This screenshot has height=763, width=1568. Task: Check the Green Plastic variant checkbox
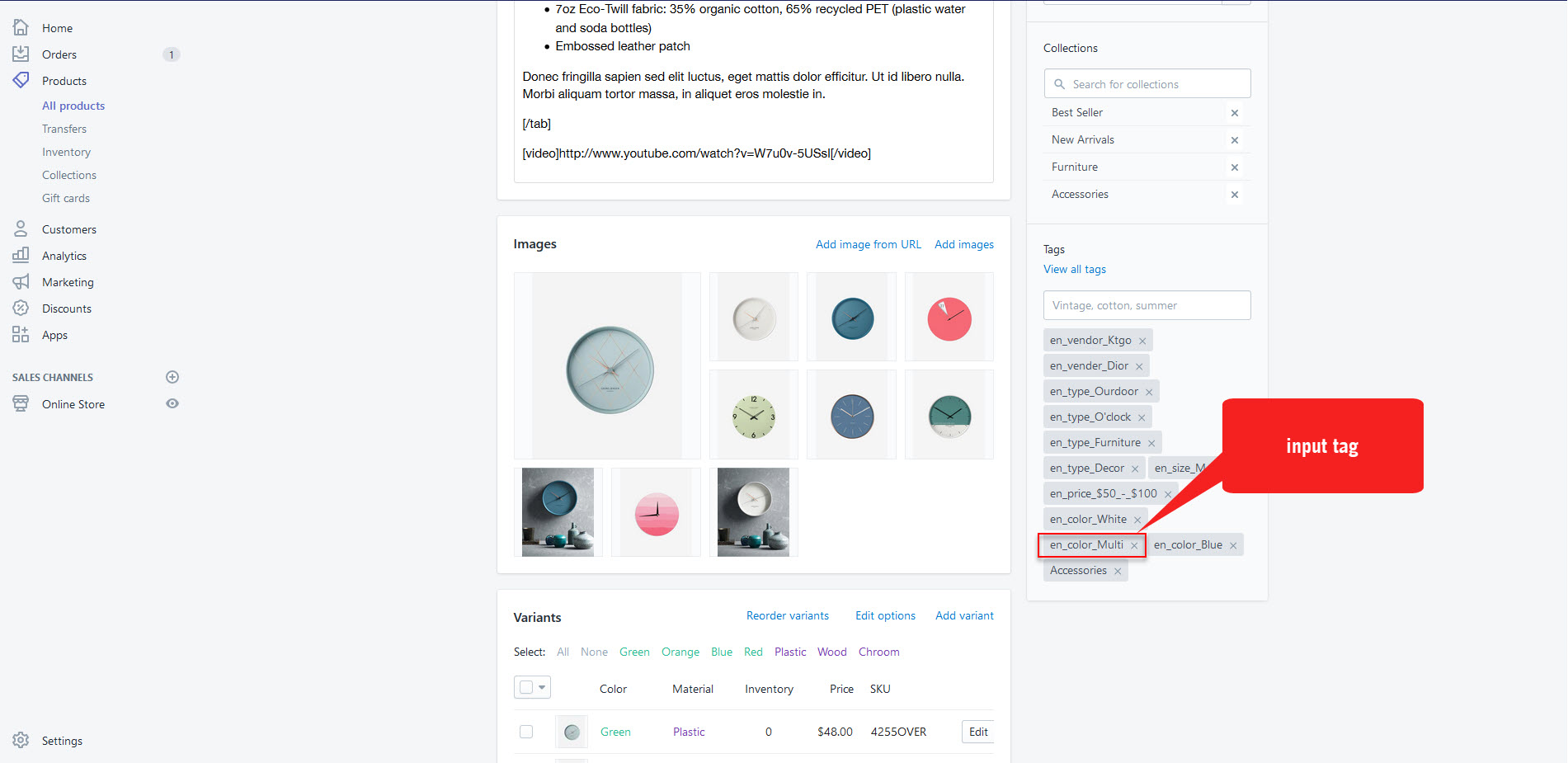pos(526,732)
